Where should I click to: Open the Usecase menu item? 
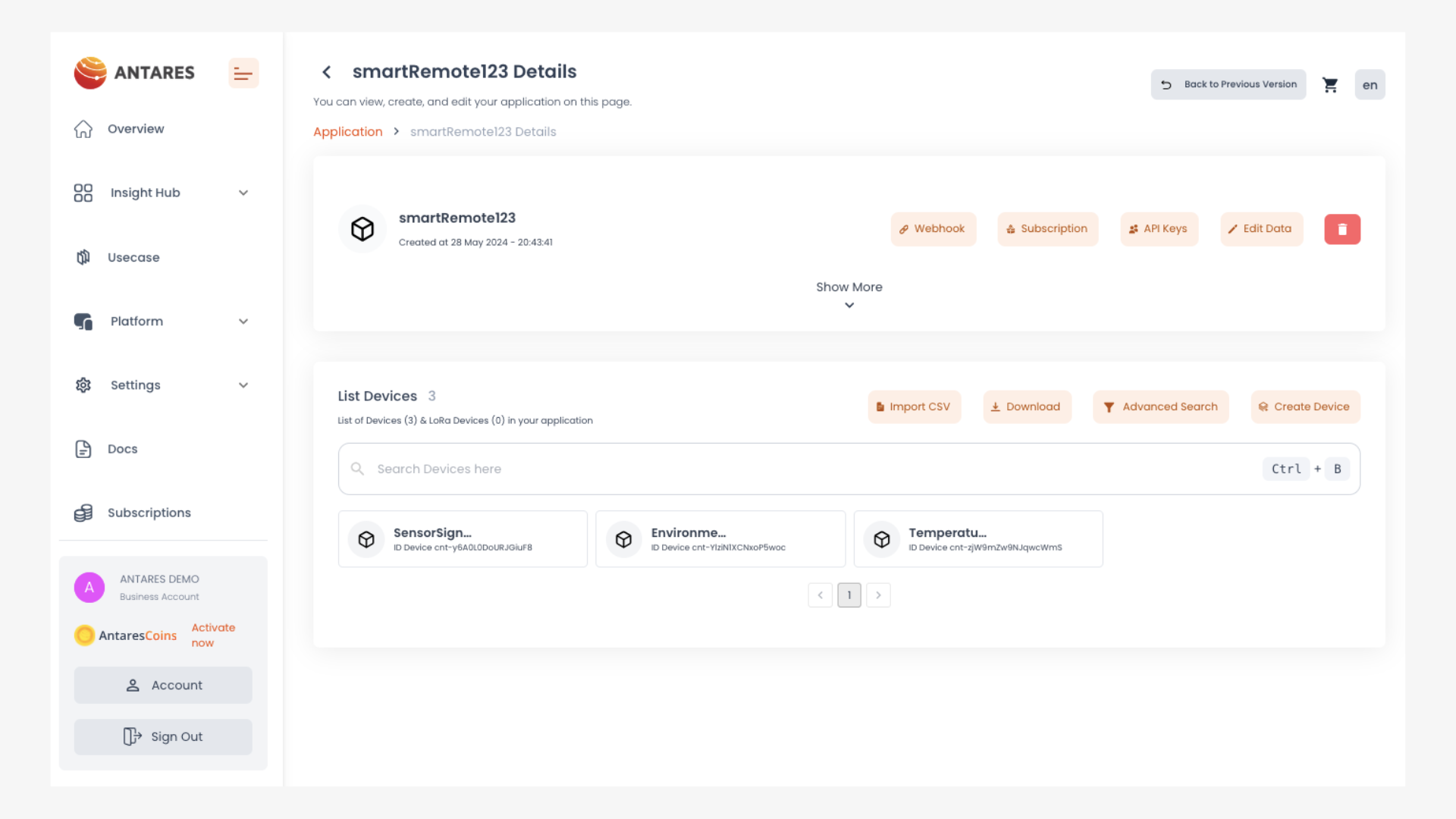pos(133,258)
